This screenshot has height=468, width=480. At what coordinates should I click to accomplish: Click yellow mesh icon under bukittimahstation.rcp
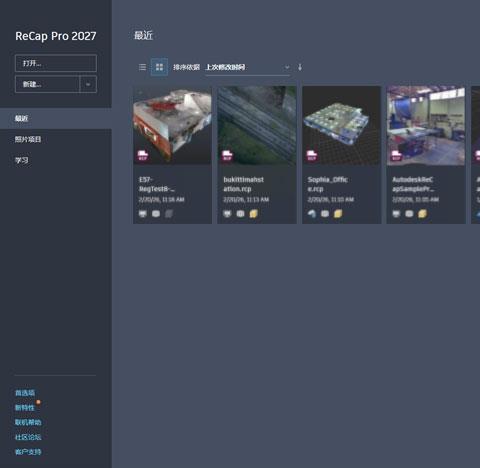coord(253,214)
